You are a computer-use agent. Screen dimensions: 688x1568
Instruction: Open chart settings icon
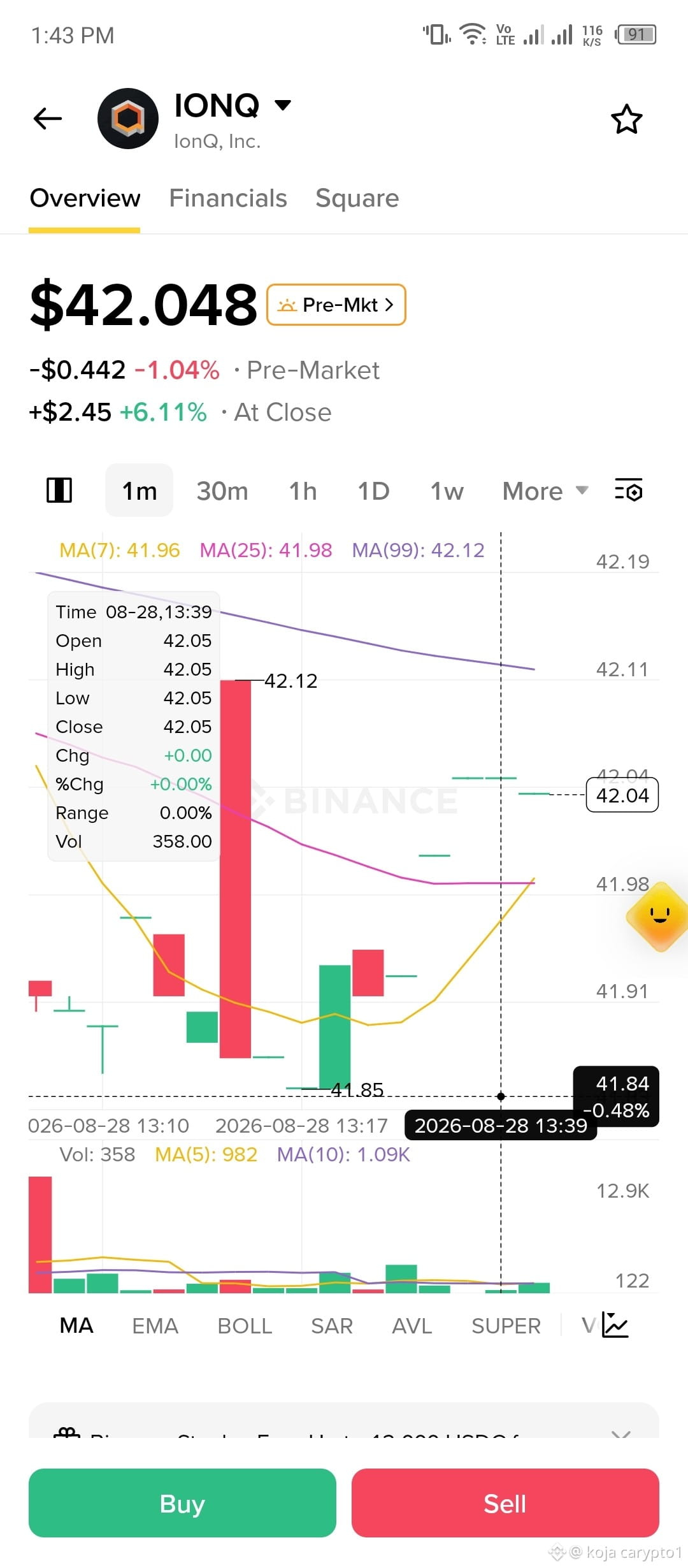point(629,490)
